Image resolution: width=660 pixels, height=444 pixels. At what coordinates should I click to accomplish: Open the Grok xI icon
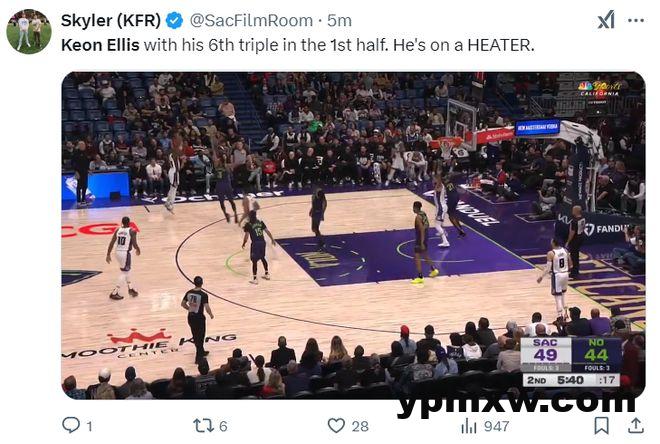tap(606, 20)
